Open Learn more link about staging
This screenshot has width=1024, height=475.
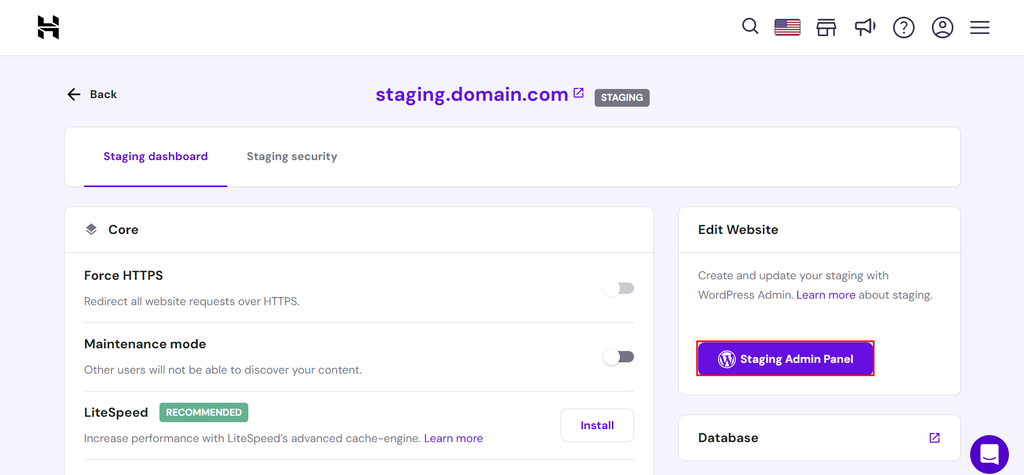pyautogui.click(x=825, y=295)
